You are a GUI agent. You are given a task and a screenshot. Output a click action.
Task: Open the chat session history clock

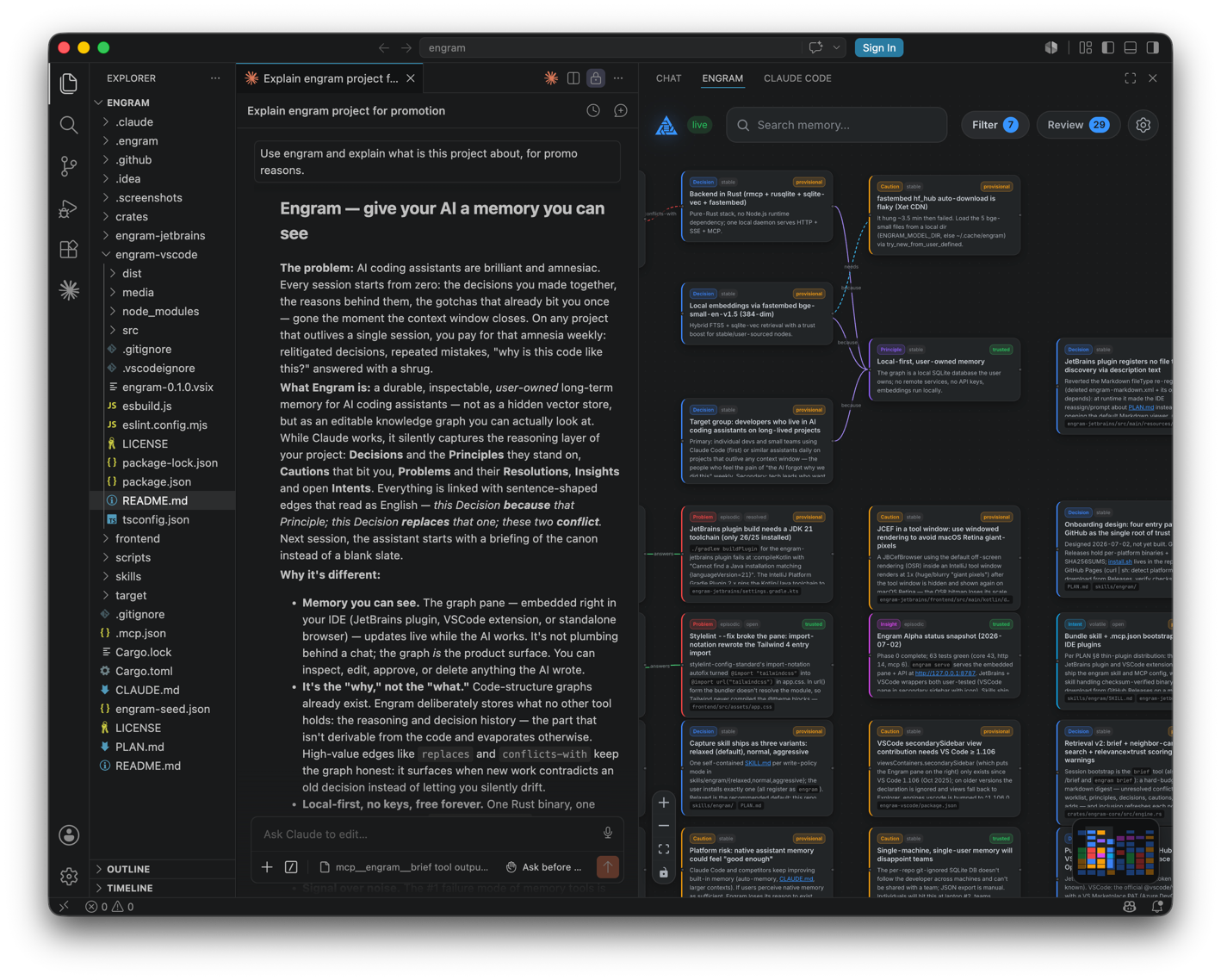pyautogui.click(x=593, y=110)
